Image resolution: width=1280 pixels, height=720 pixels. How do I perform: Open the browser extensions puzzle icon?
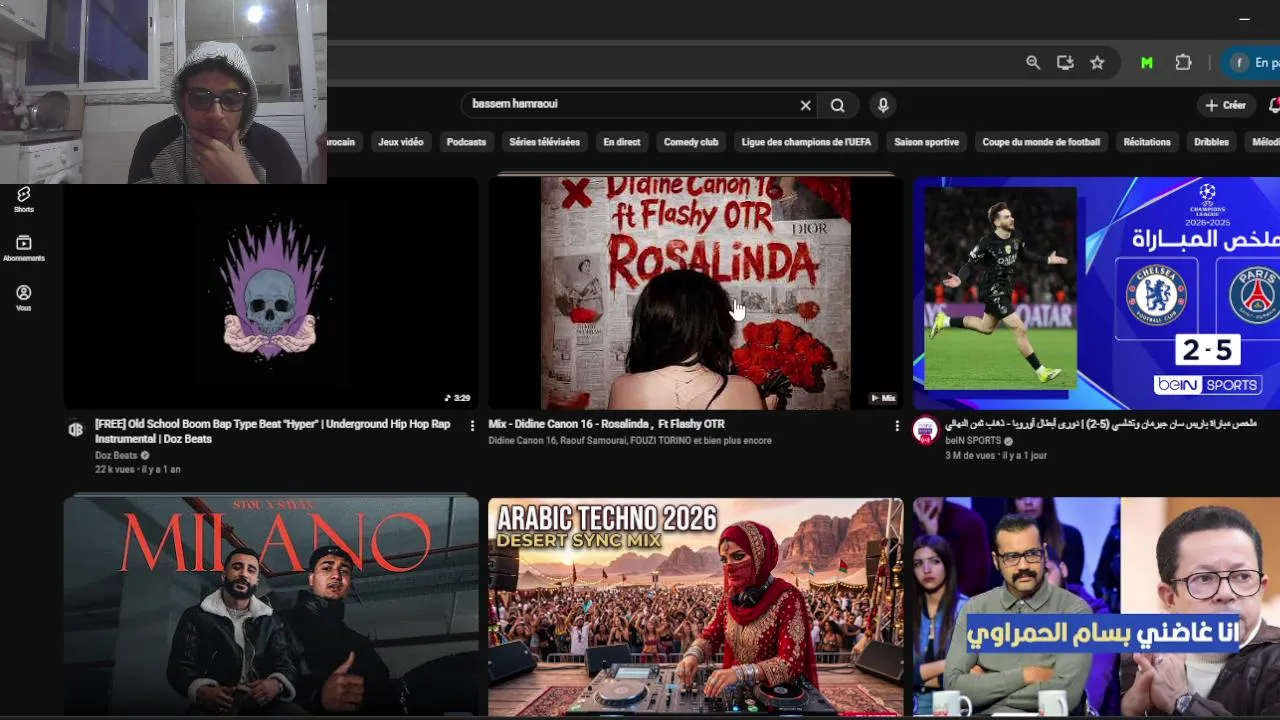pyautogui.click(x=1183, y=63)
